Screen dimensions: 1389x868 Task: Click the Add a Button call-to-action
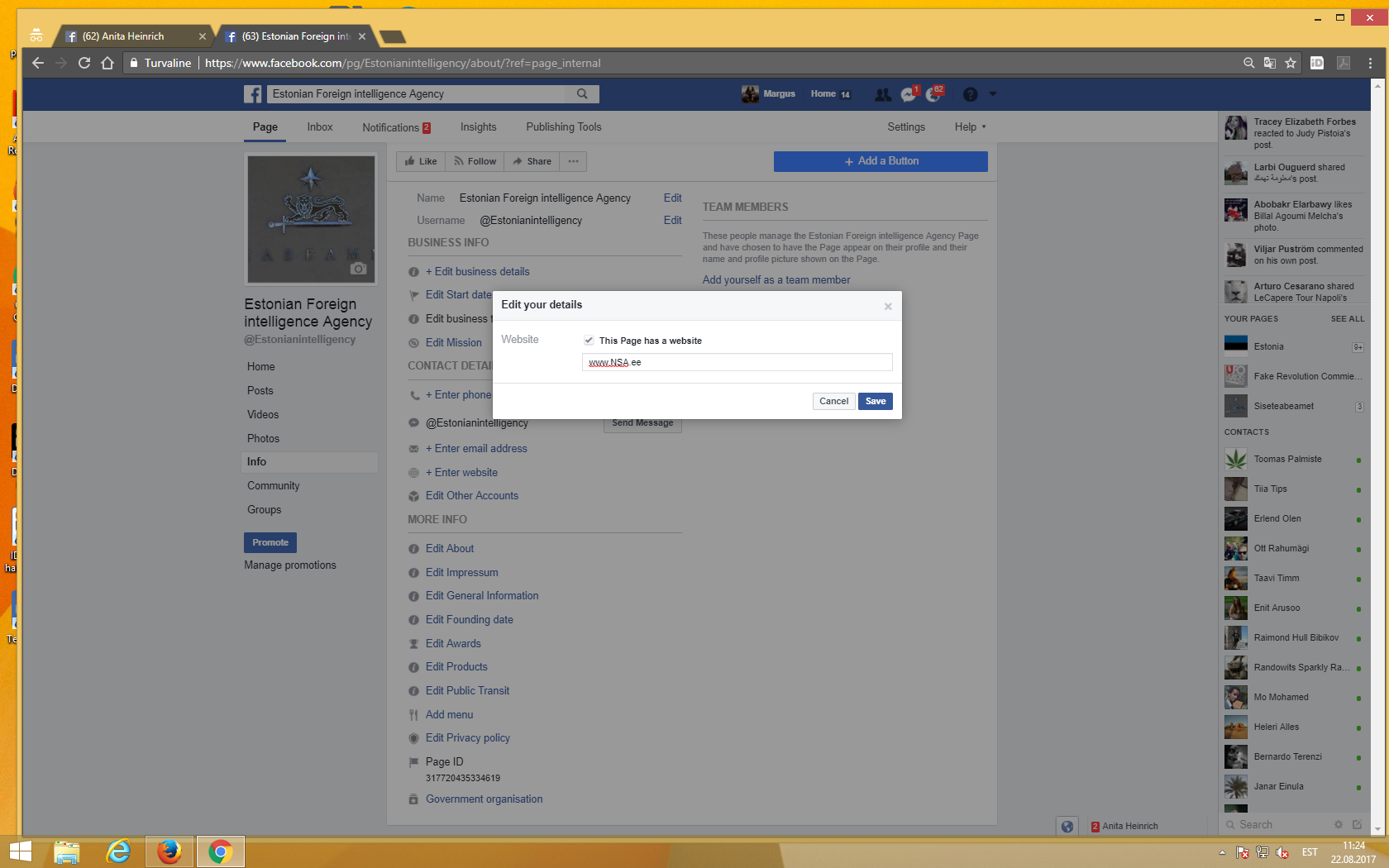(x=881, y=161)
